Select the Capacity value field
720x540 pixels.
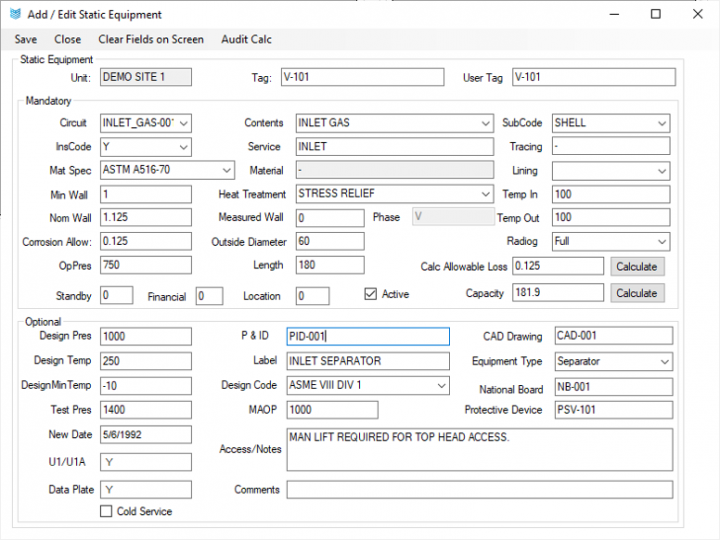pos(558,292)
